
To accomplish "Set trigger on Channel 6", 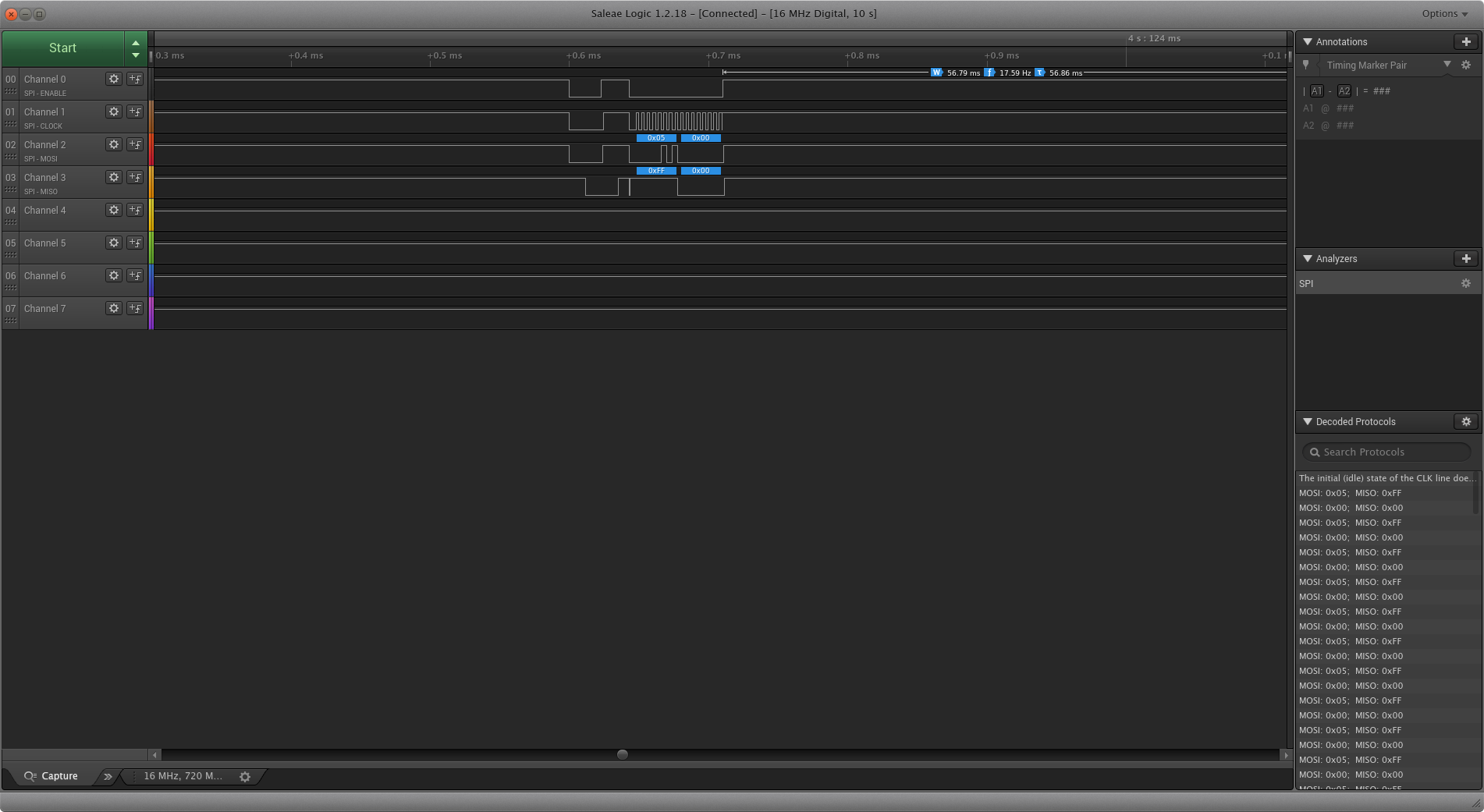I will pyautogui.click(x=135, y=275).
